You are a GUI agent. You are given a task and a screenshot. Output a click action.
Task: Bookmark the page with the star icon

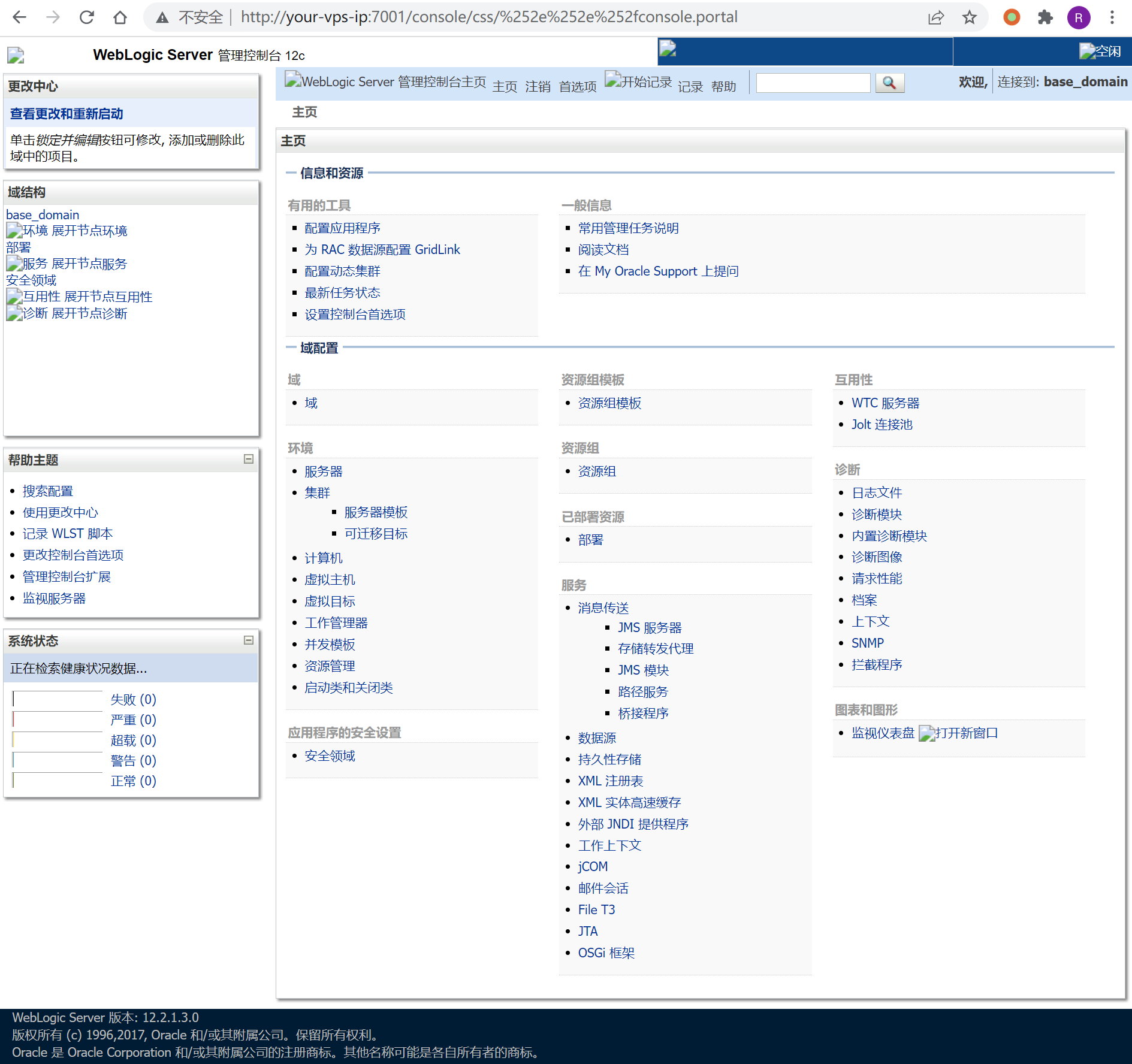click(968, 17)
